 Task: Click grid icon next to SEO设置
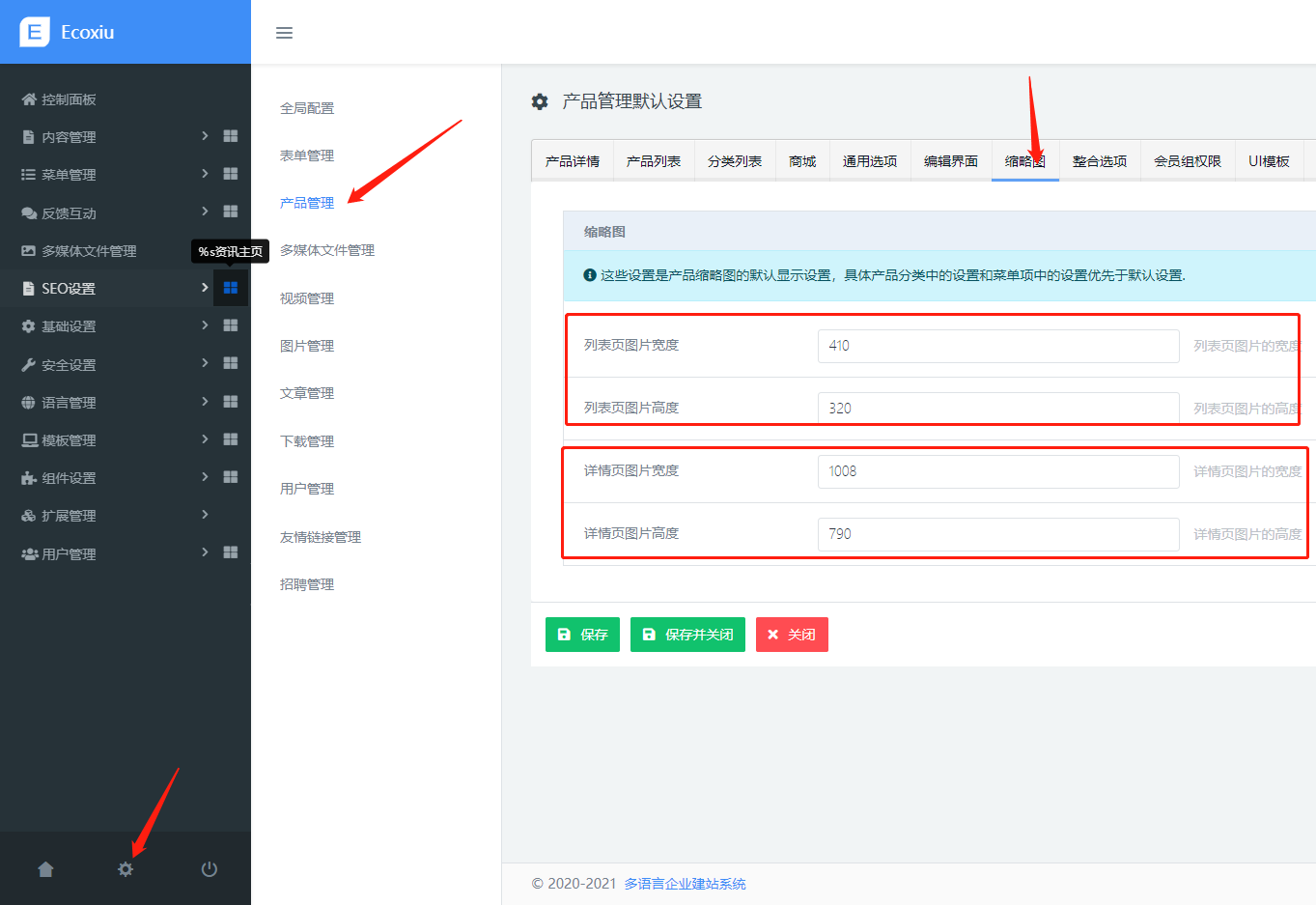click(231, 288)
